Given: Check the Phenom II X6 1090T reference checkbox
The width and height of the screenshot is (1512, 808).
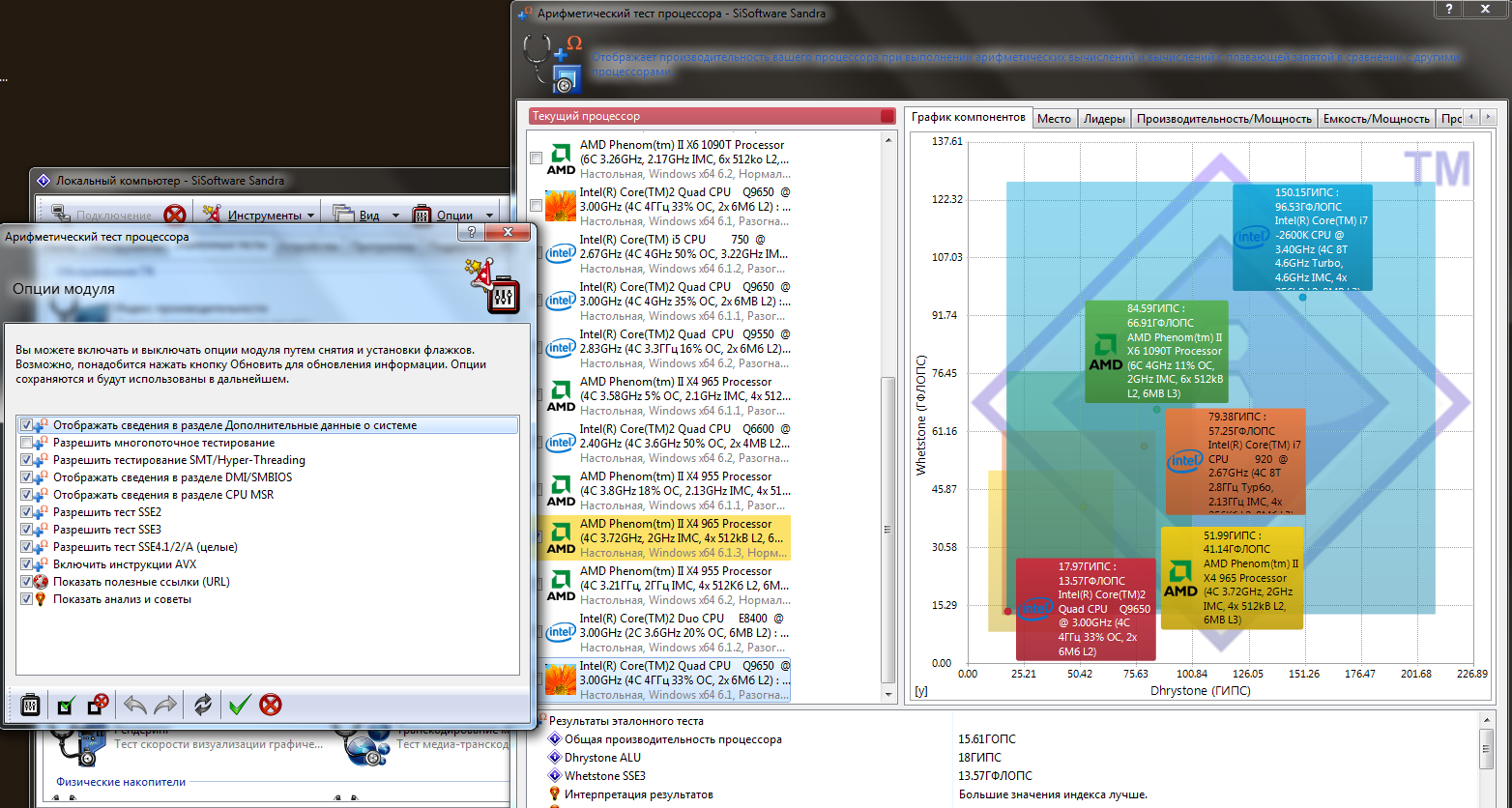Looking at the screenshot, I should pos(537,159).
